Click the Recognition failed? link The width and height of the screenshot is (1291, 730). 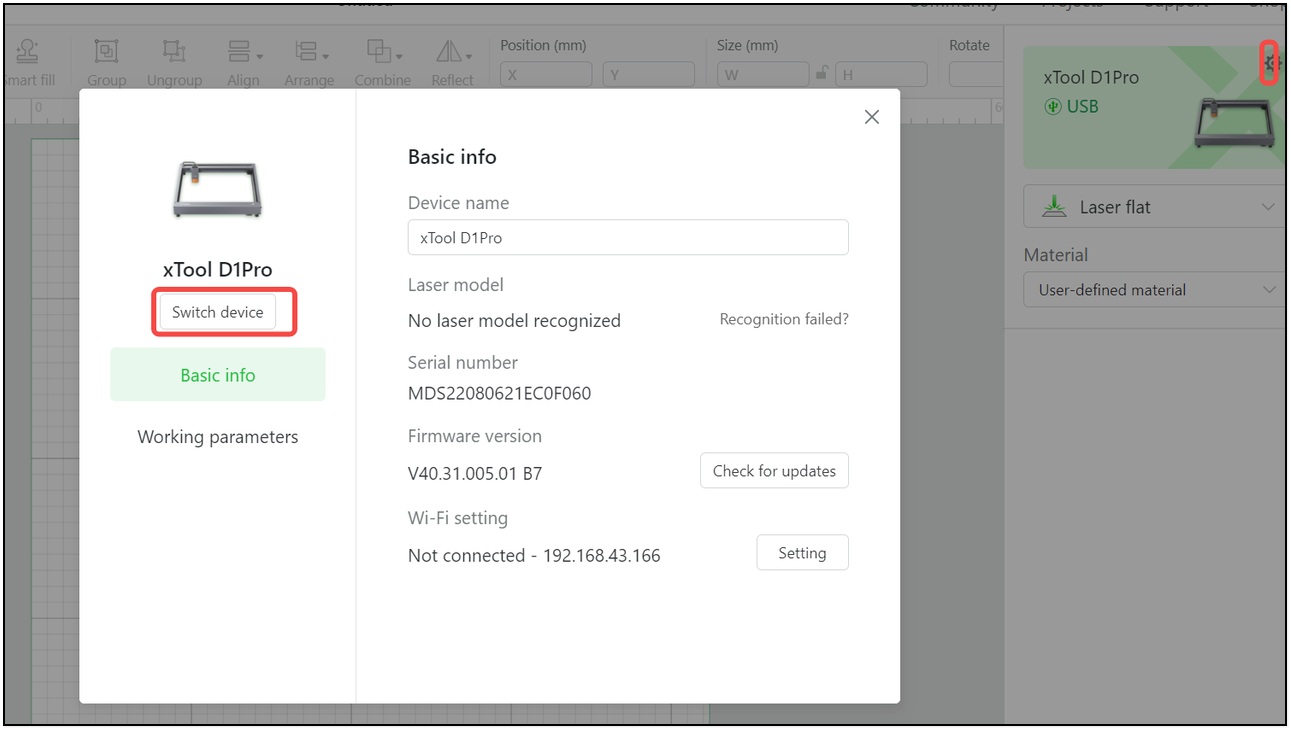(x=784, y=320)
